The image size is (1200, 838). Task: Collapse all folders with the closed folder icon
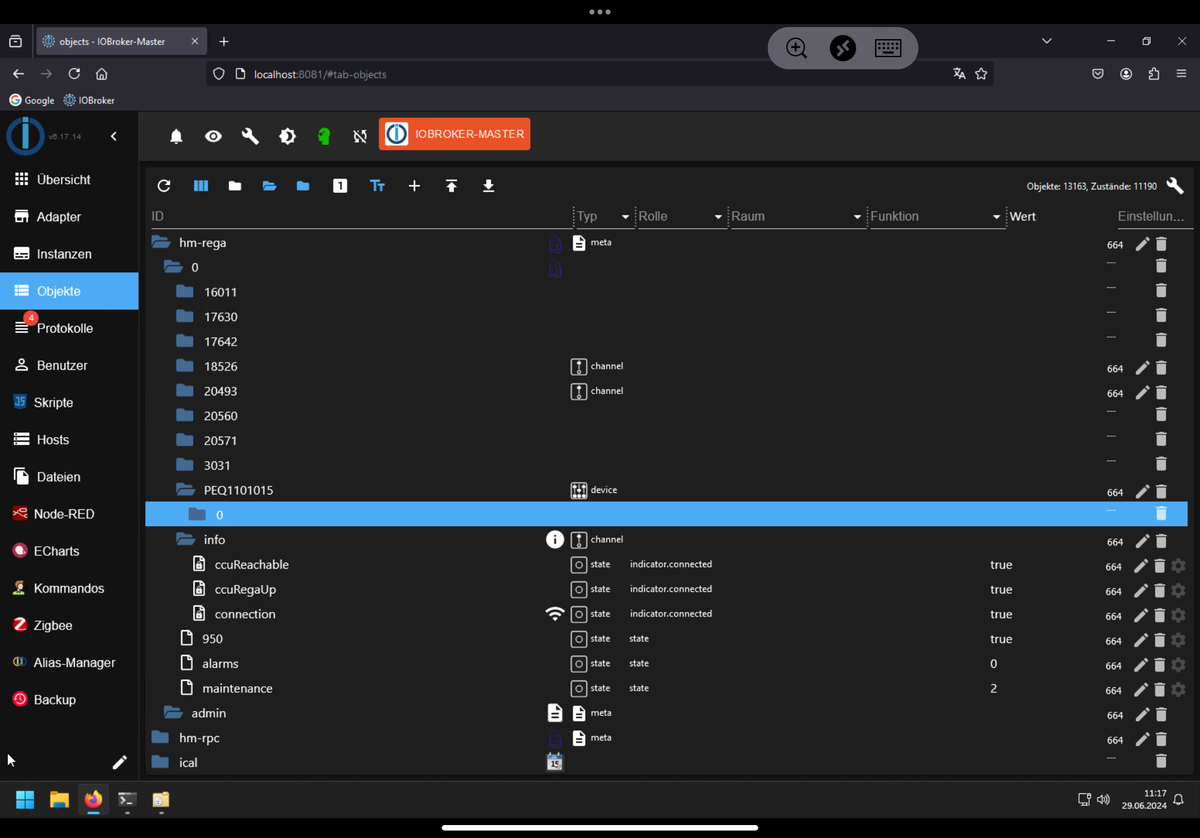click(x=235, y=186)
